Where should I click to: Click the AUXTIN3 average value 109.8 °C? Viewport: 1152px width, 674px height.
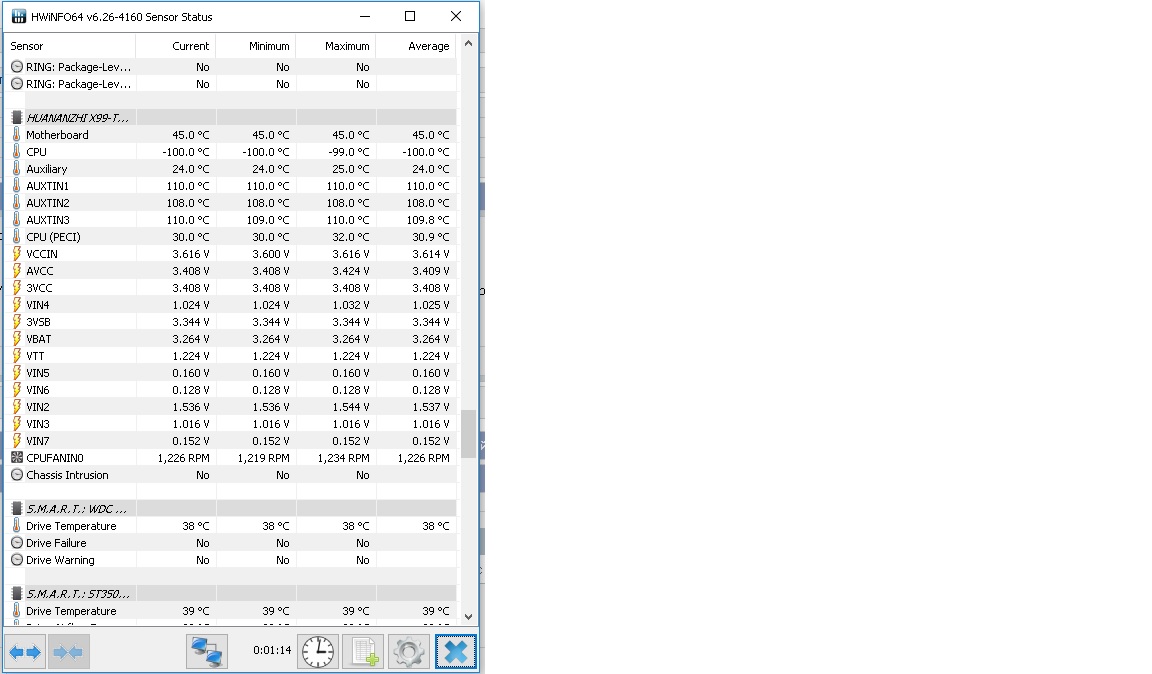tap(428, 220)
